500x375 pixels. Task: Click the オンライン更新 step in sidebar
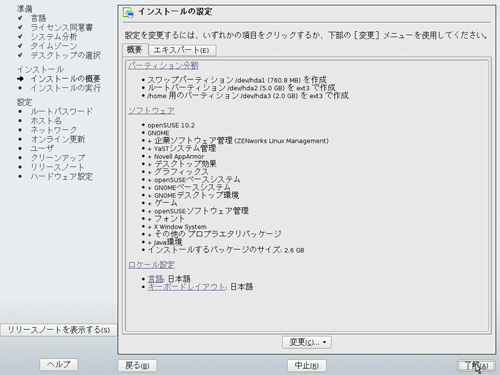(58, 139)
